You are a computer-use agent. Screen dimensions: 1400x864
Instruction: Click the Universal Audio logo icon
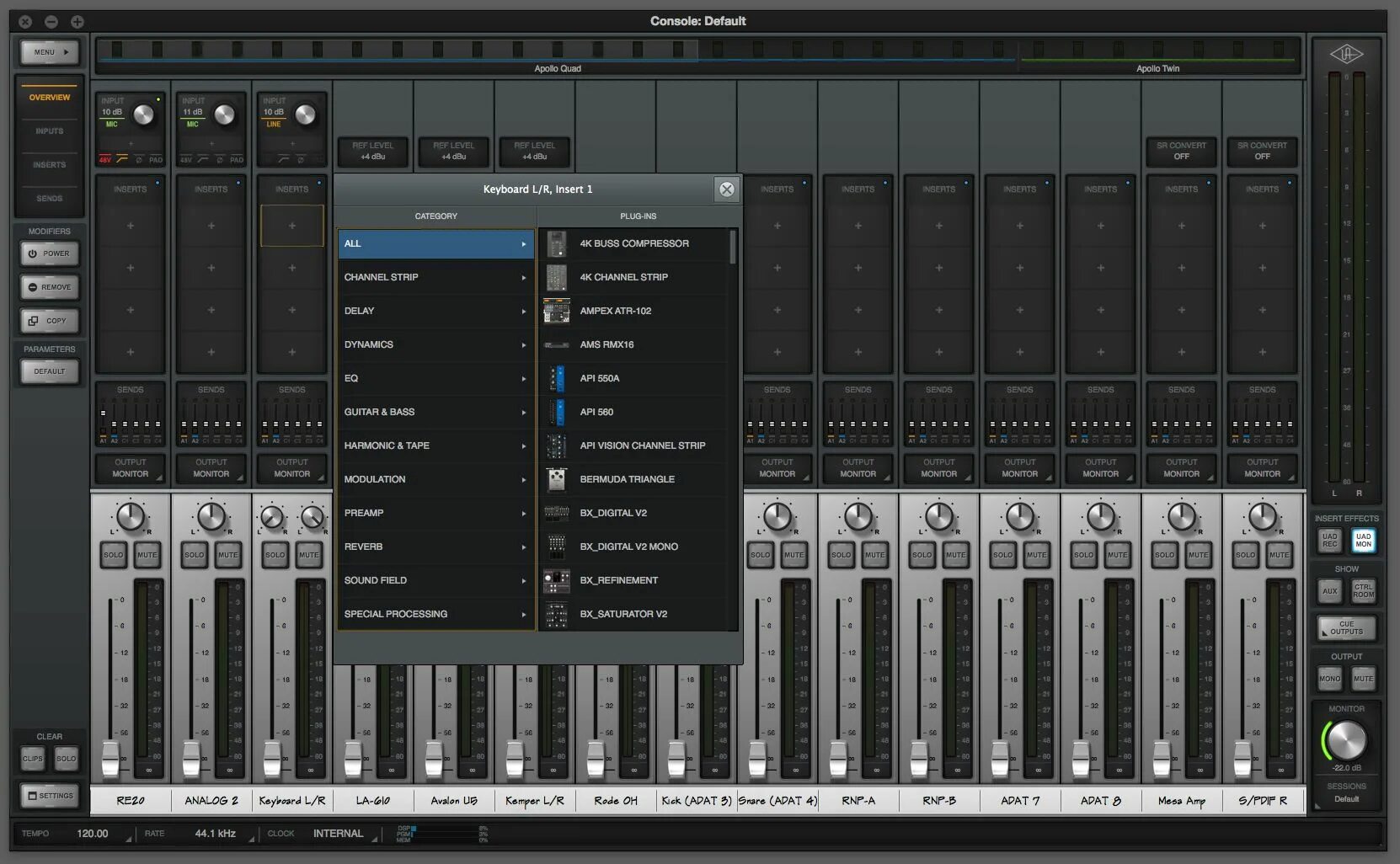1345,55
